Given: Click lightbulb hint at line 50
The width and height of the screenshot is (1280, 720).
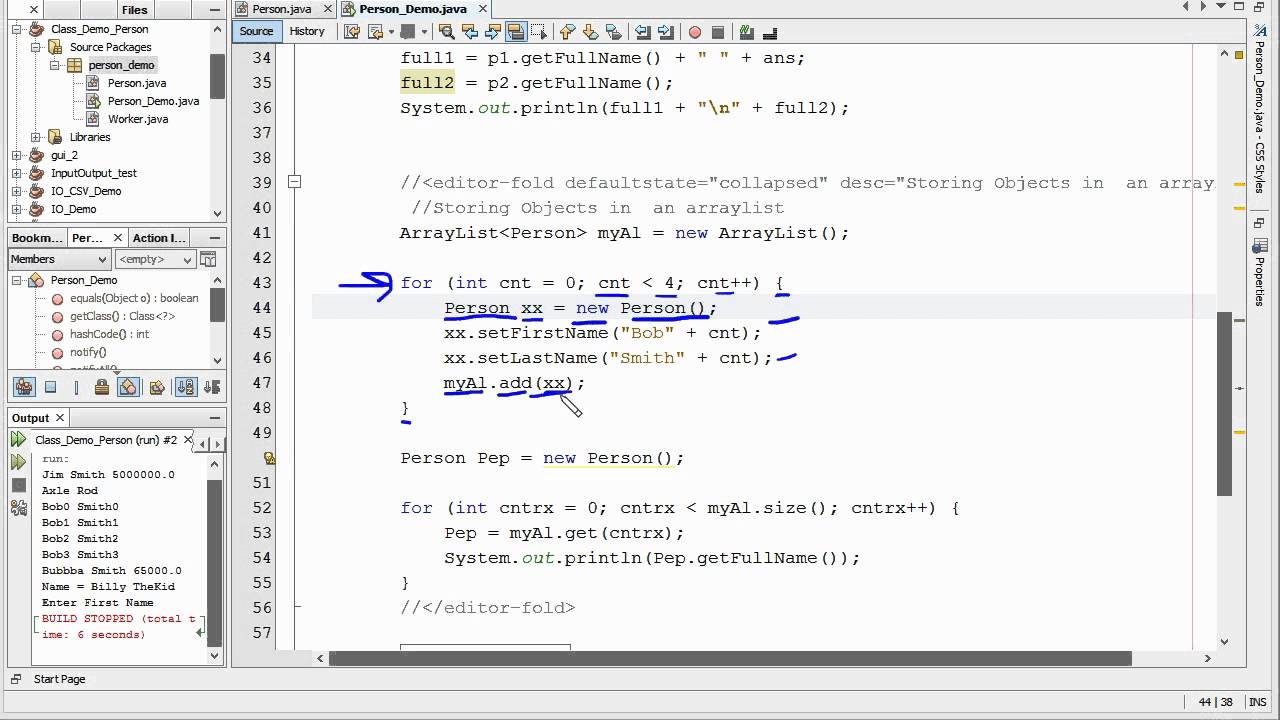Looking at the screenshot, I should (269, 458).
